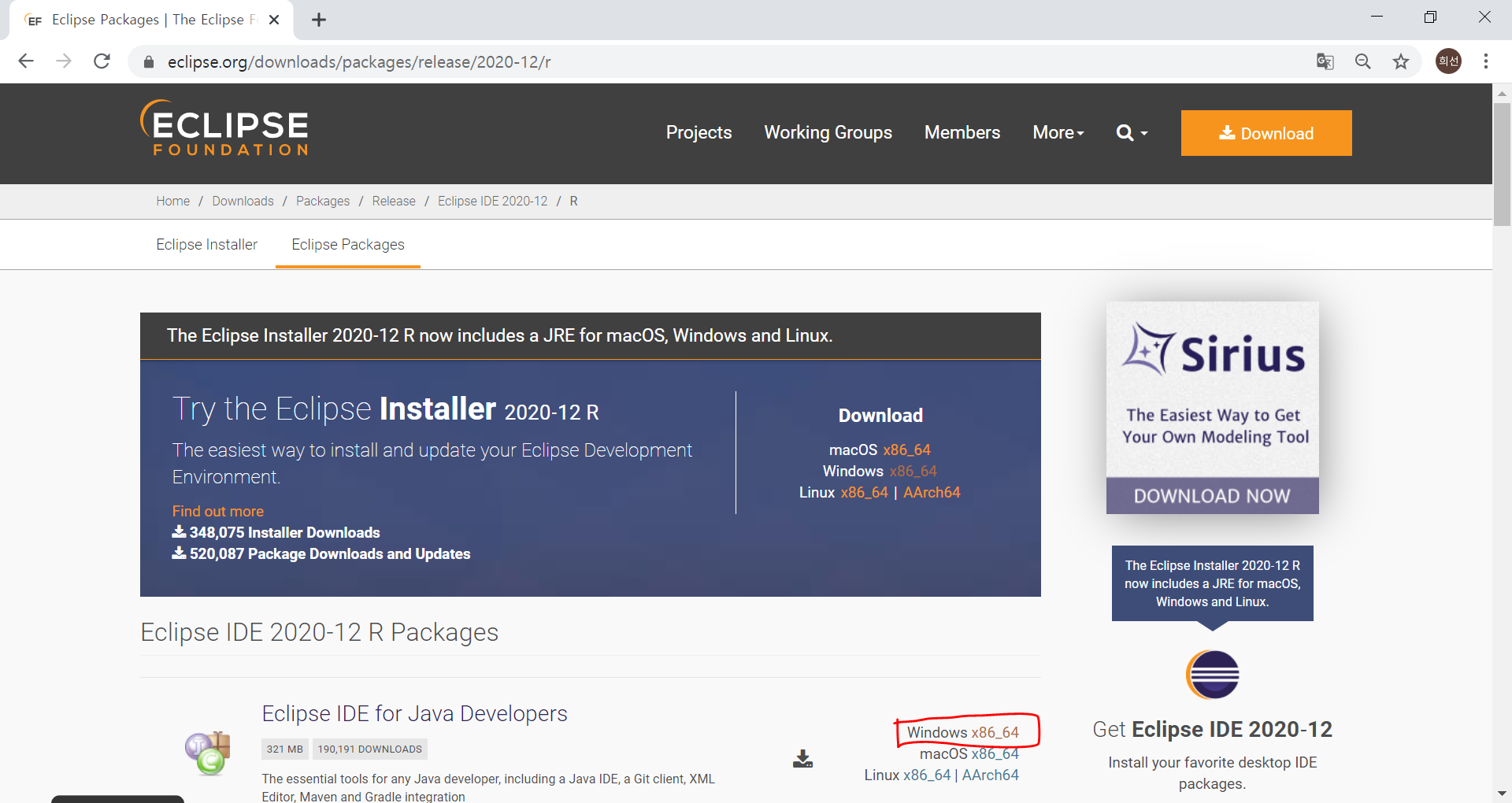
Task: Click the Java Developers package icon
Action: 209,753
